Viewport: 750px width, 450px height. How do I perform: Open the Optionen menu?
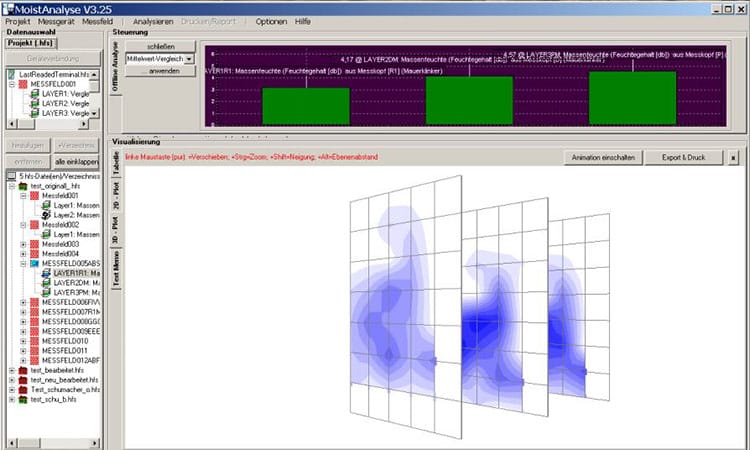click(x=271, y=21)
